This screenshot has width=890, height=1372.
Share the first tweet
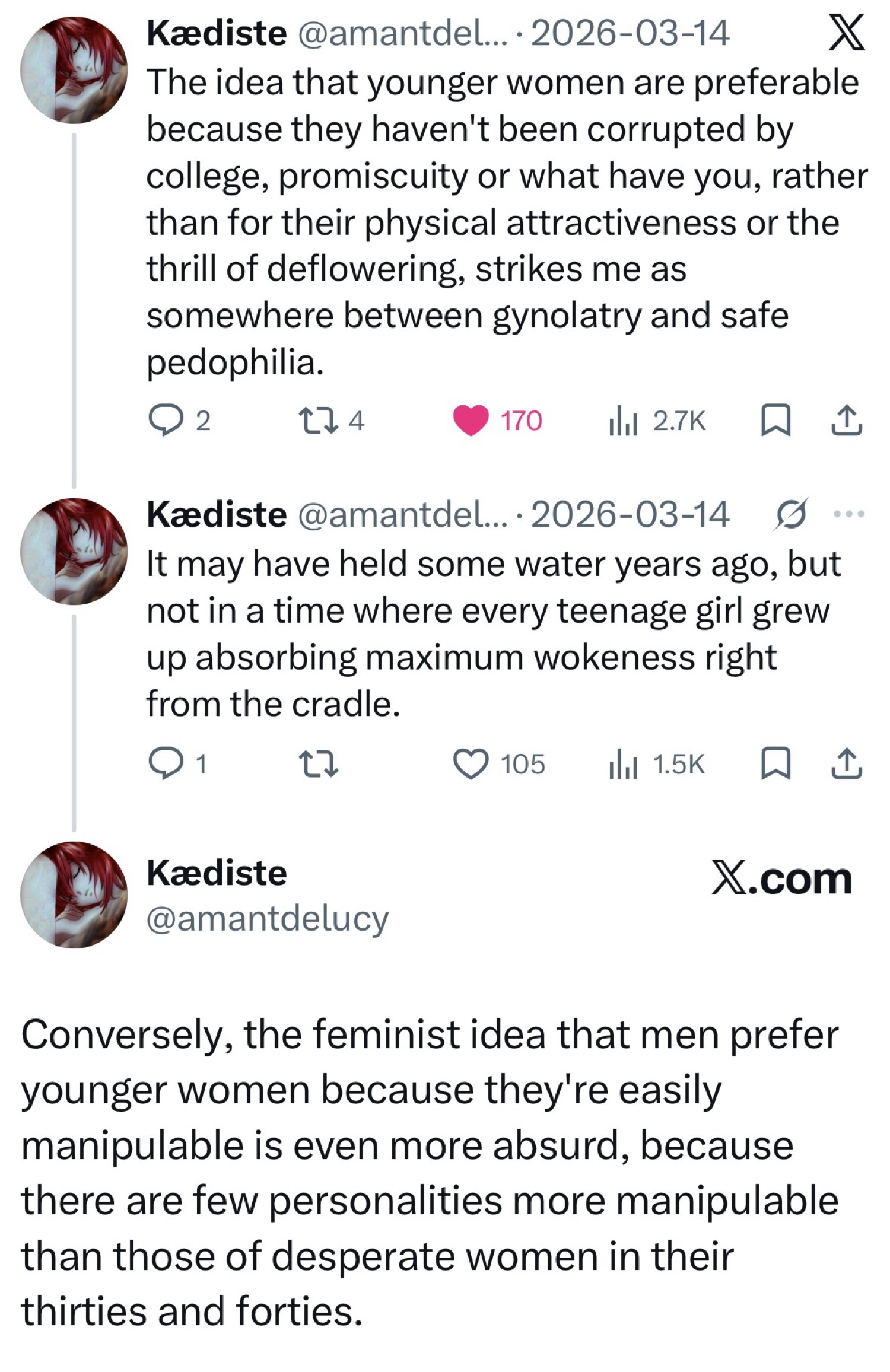pos(846,420)
